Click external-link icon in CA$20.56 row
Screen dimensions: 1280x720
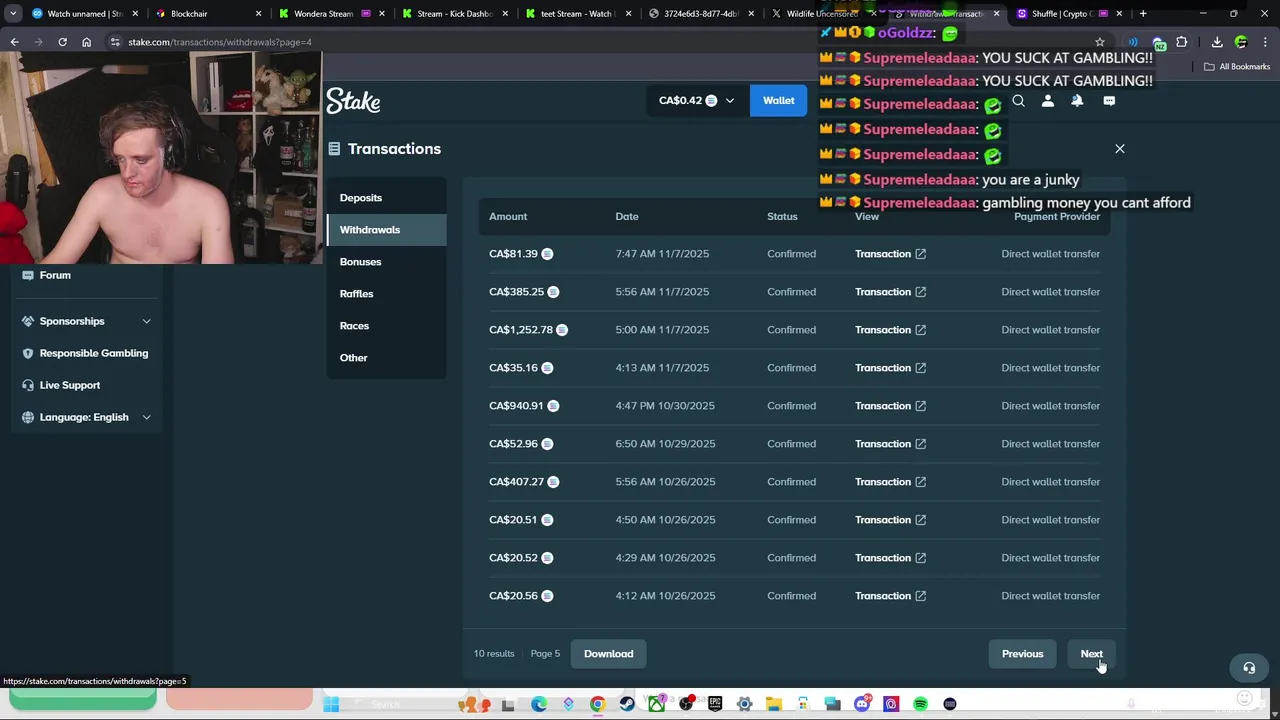point(921,596)
